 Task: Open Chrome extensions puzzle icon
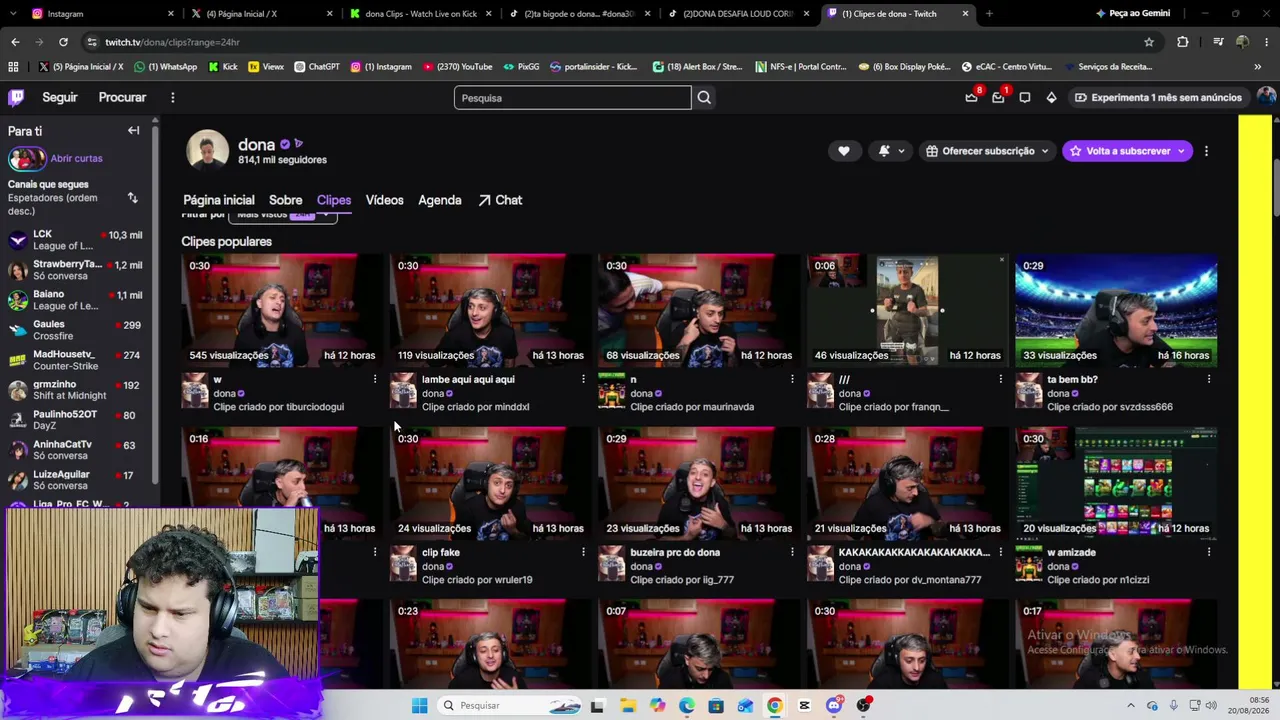[1183, 42]
